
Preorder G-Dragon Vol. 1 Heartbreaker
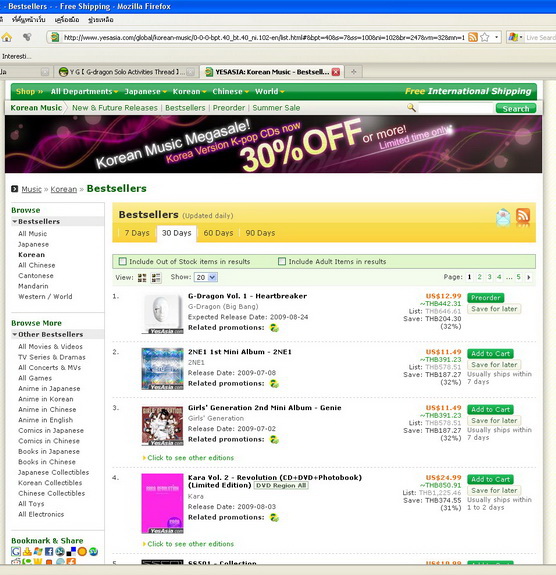[x=486, y=298]
